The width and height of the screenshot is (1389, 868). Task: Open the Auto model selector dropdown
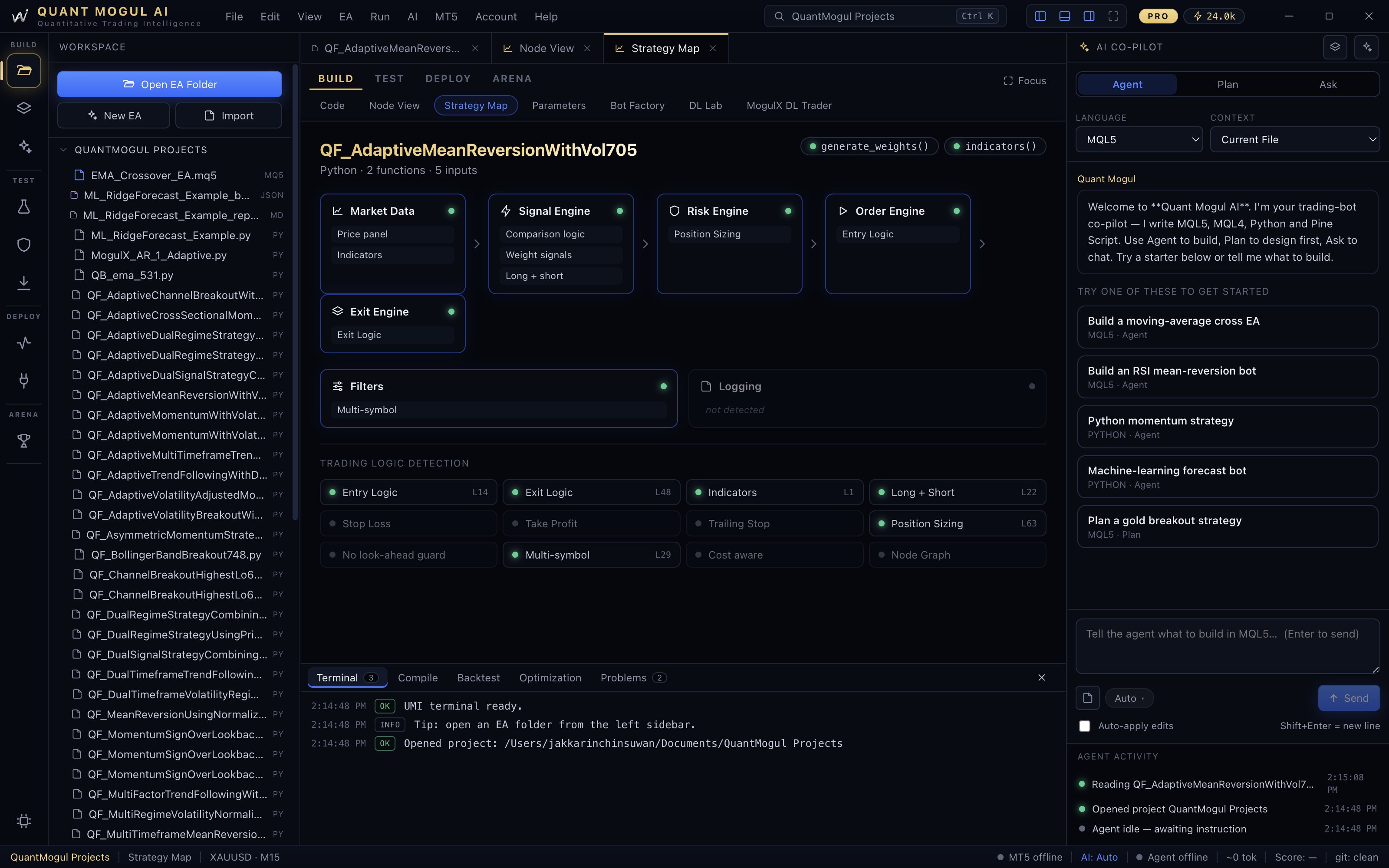(1129, 698)
